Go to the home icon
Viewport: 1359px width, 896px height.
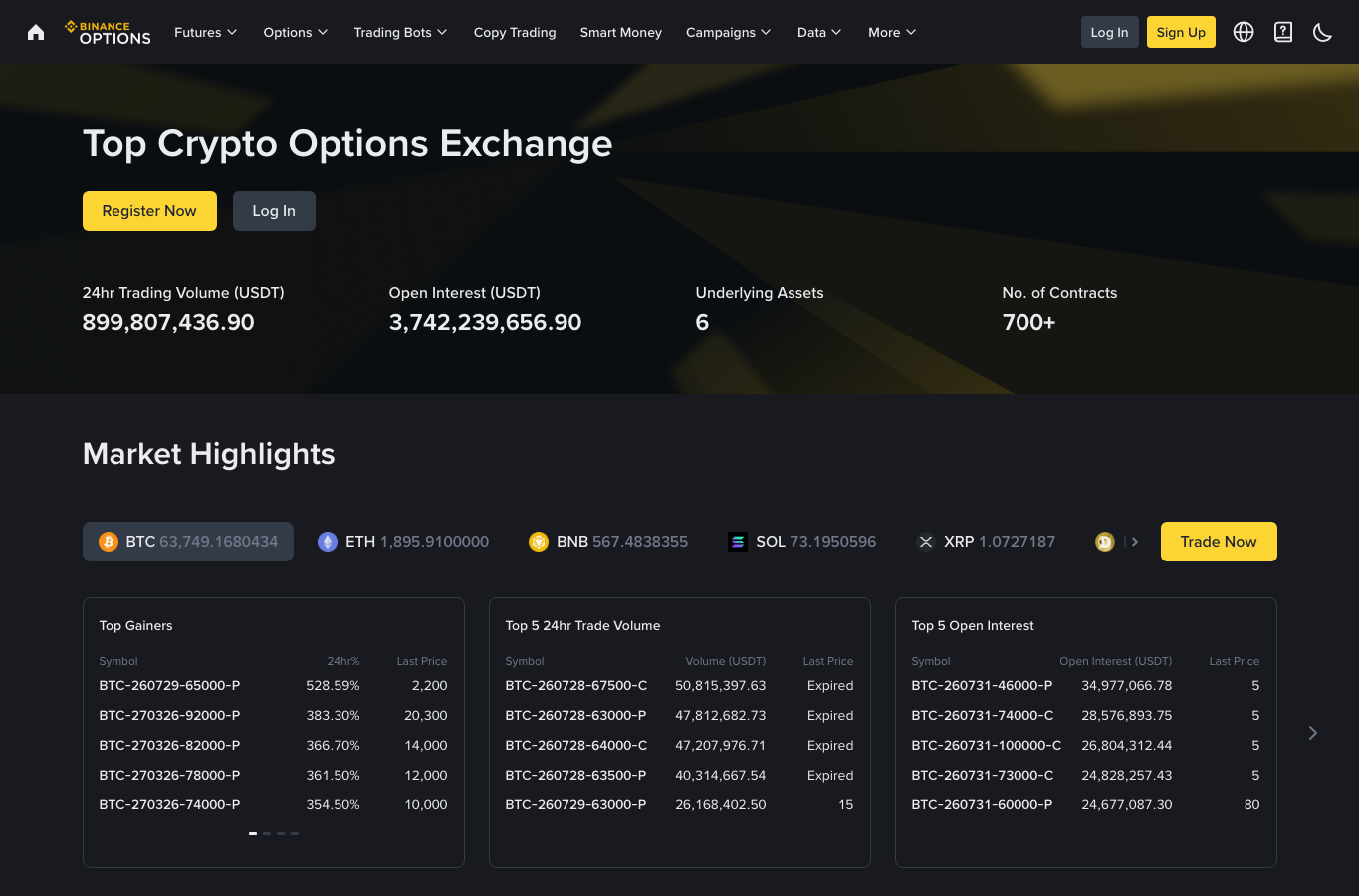[36, 32]
